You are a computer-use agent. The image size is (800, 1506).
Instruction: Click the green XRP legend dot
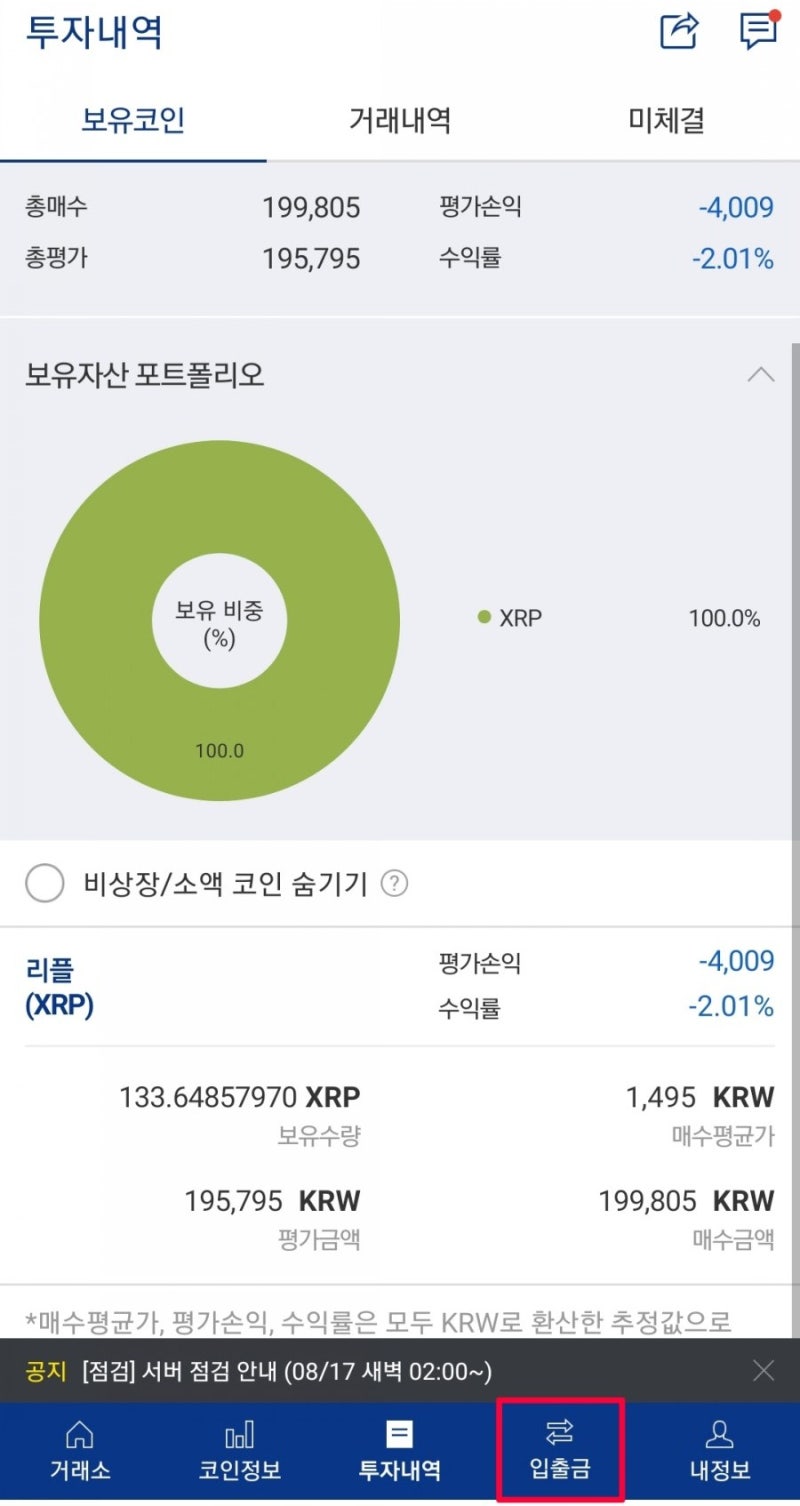(485, 617)
